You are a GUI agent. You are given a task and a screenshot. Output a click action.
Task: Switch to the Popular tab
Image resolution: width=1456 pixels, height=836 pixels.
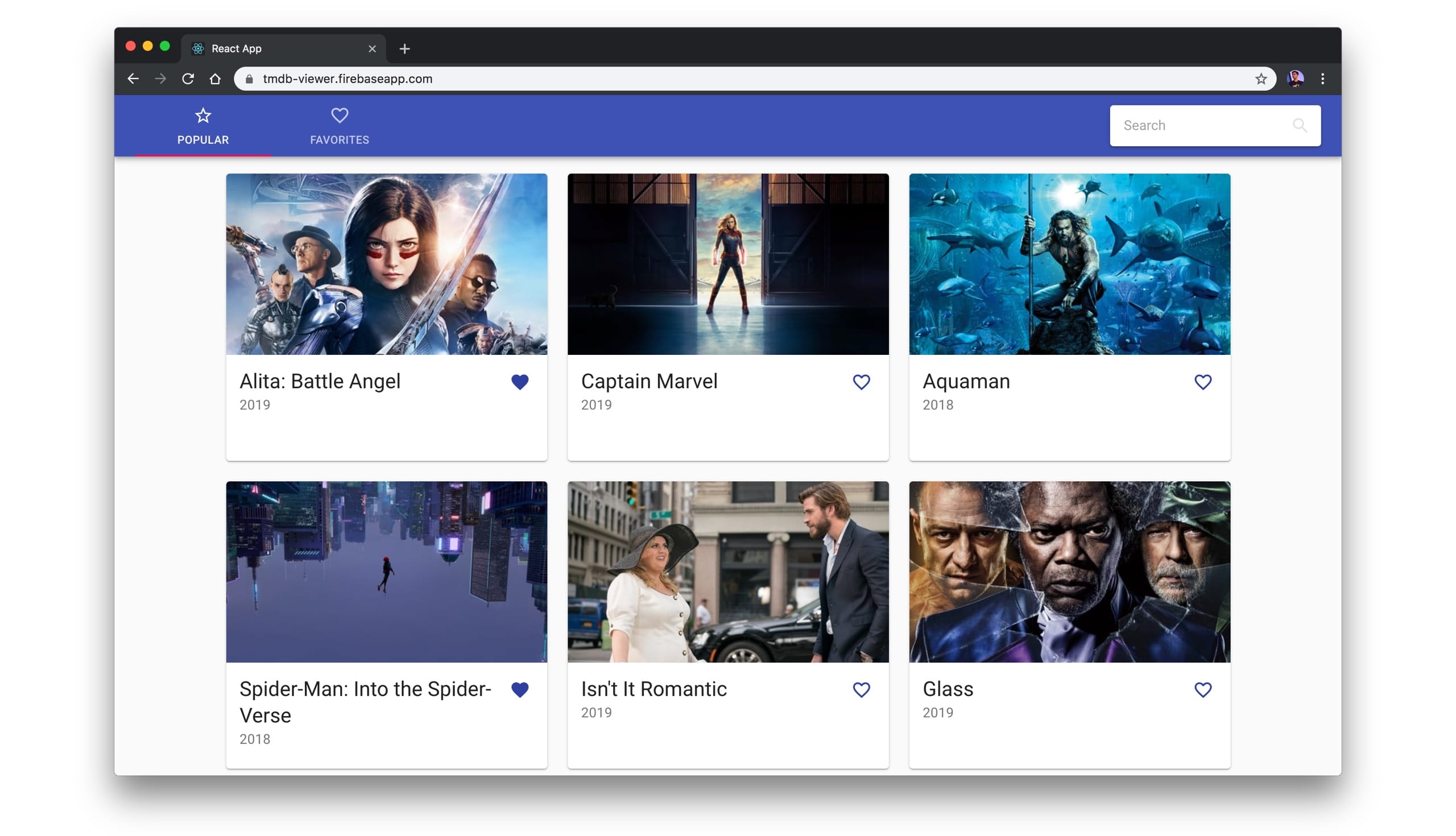[x=203, y=126]
